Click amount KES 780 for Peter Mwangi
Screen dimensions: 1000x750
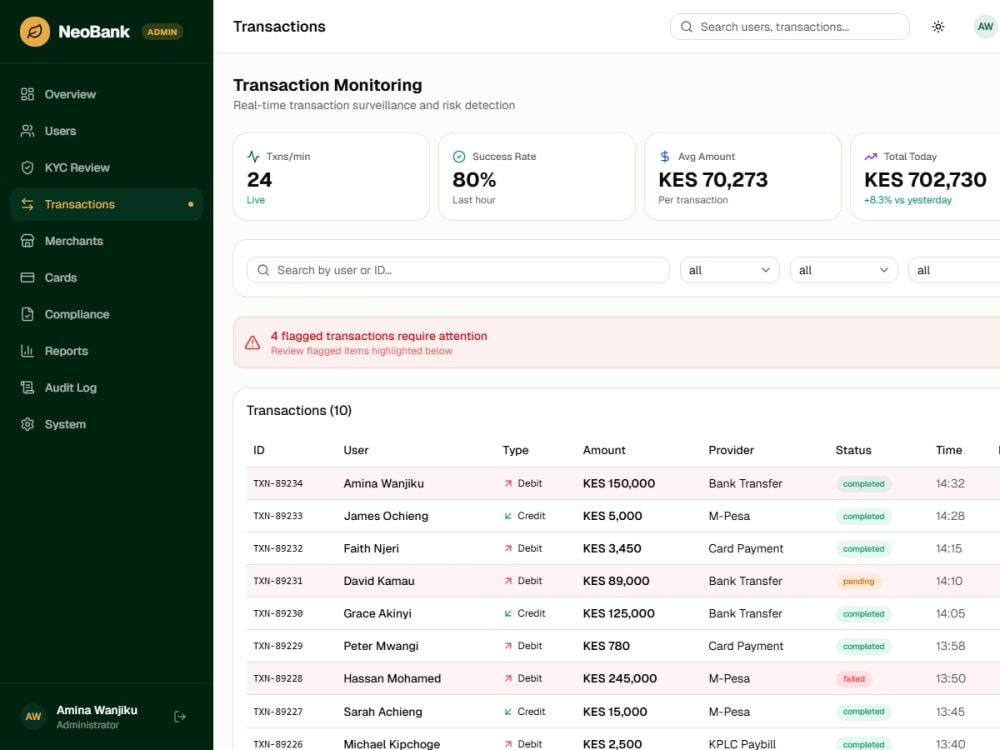tap(606, 646)
